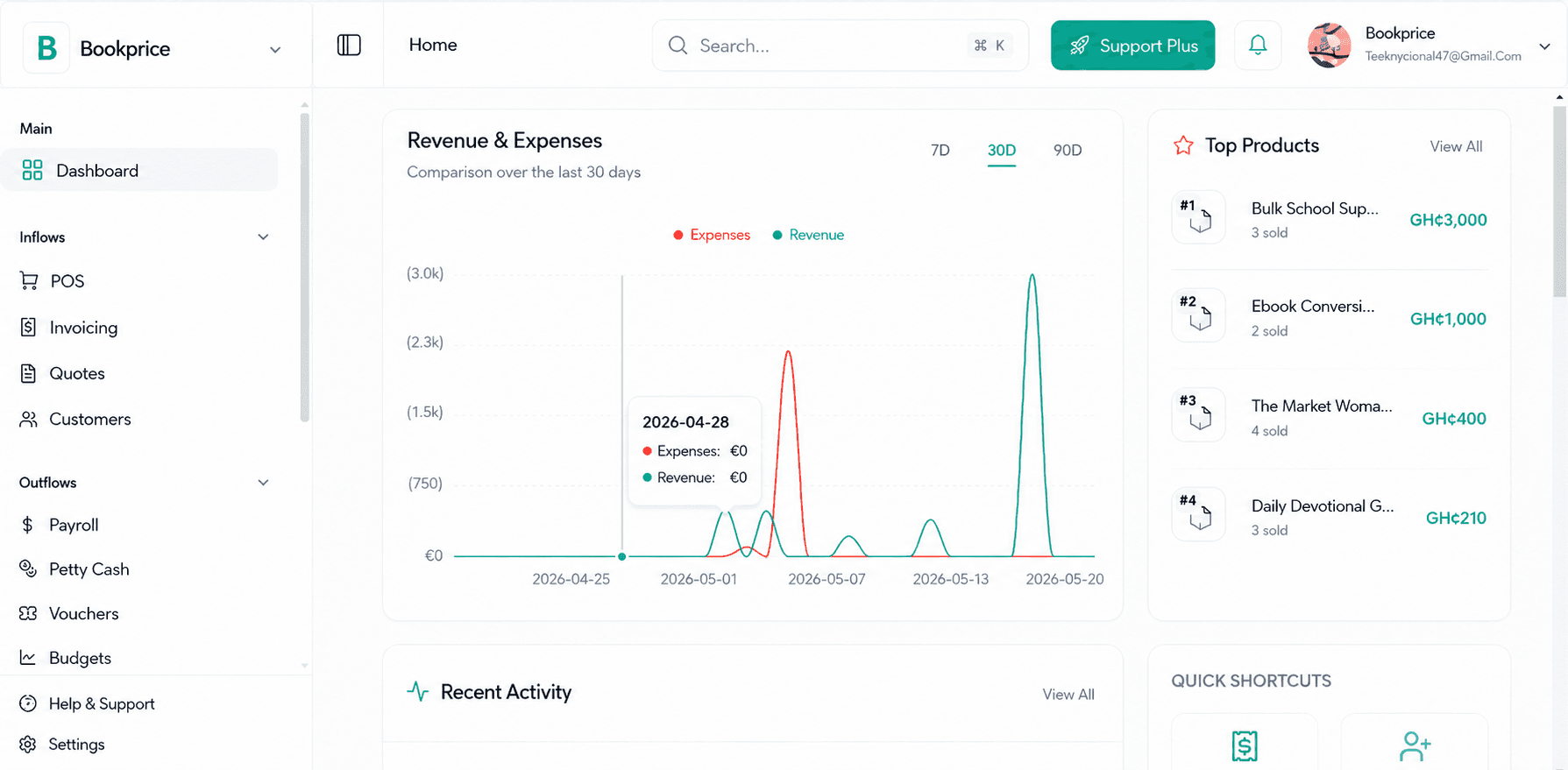Click the Settings gear icon
Image resolution: width=1568 pixels, height=770 pixels.
28,744
